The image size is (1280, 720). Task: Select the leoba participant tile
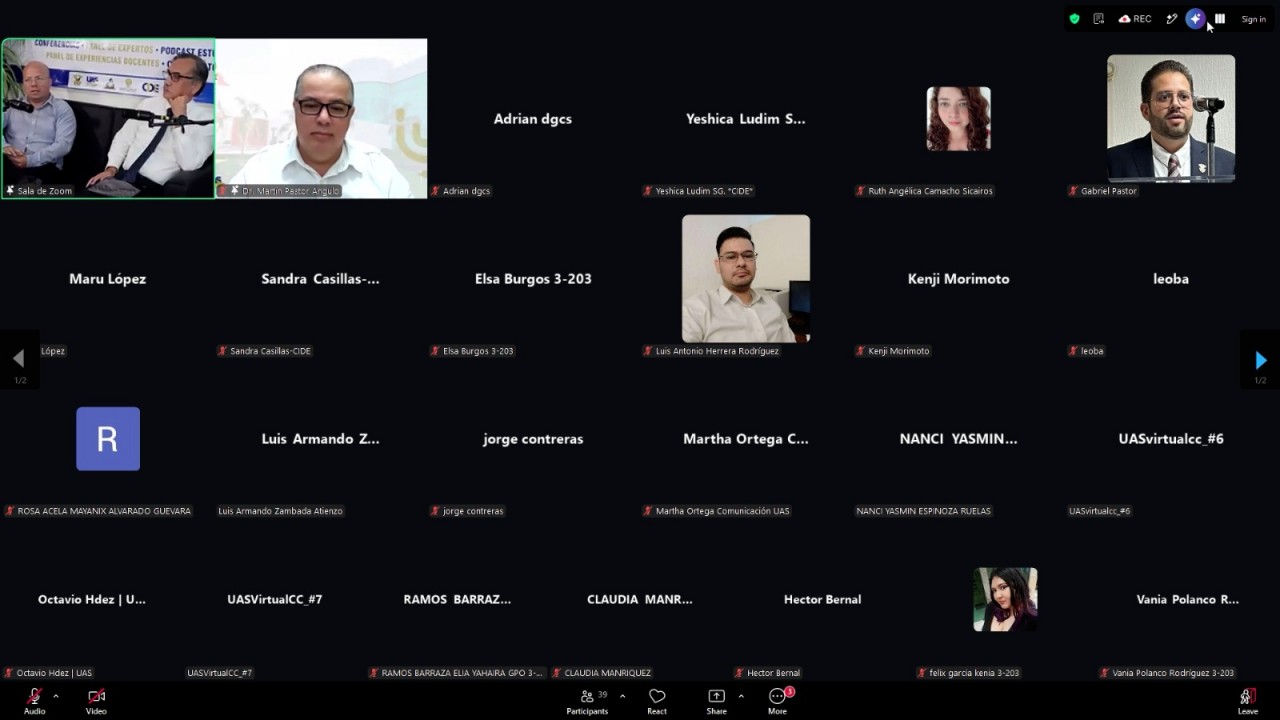[x=1171, y=279]
